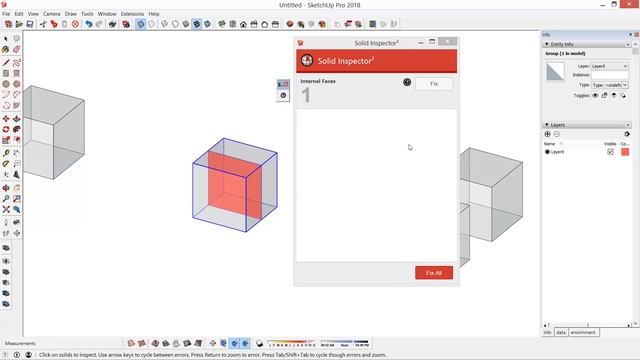Toggle Layer0 Visible checkbox
Viewport: 640px width, 360px height.
pyautogui.click(x=610, y=152)
